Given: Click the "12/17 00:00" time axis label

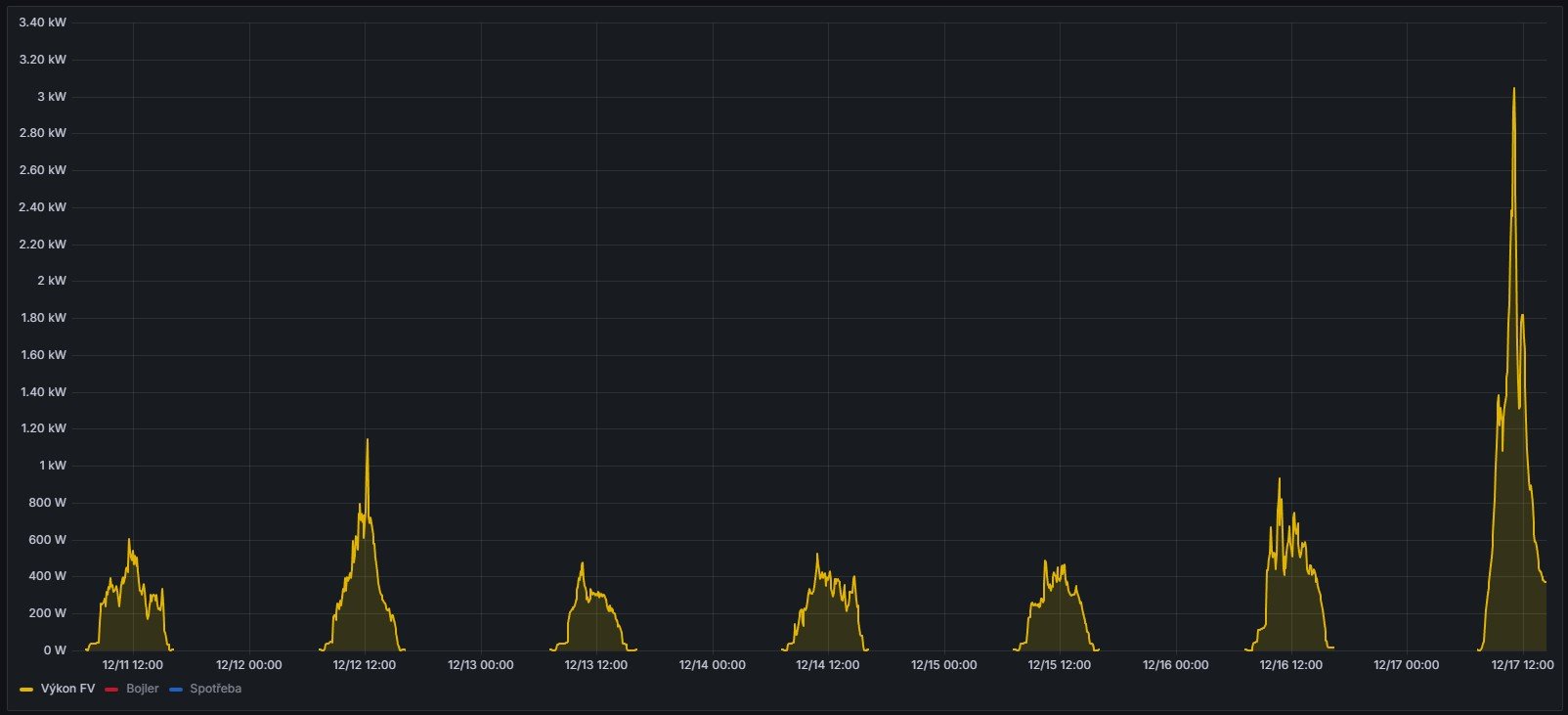Looking at the screenshot, I should (x=1407, y=665).
